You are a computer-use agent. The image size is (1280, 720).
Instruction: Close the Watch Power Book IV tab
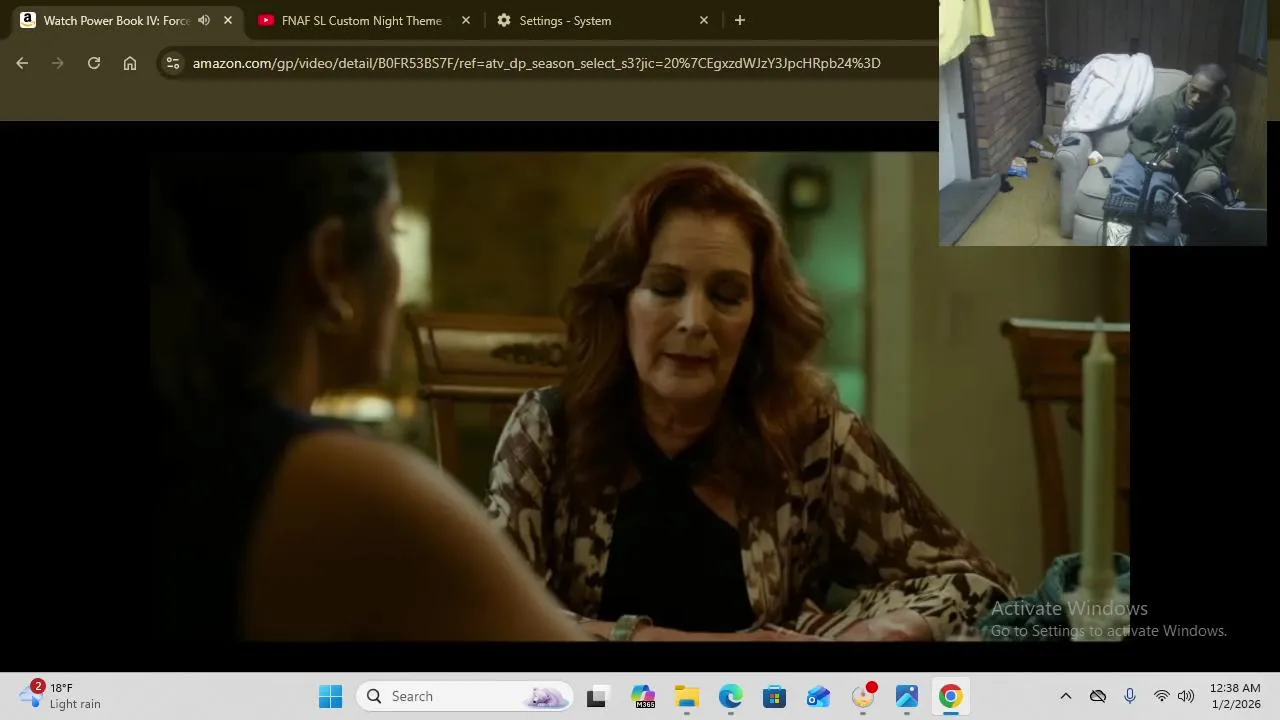click(228, 20)
